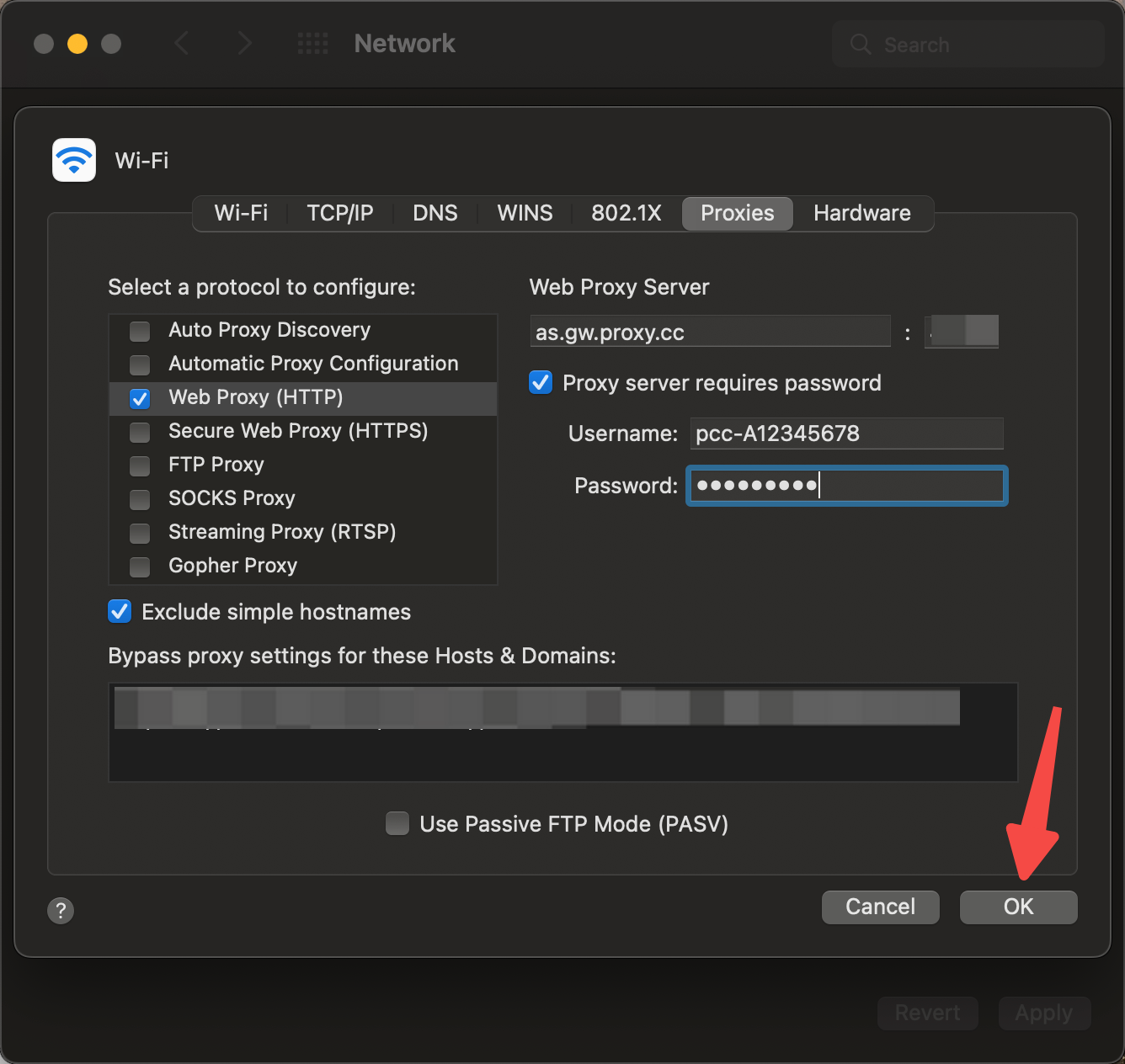
Task: Switch to the Hardware tab
Action: click(862, 213)
